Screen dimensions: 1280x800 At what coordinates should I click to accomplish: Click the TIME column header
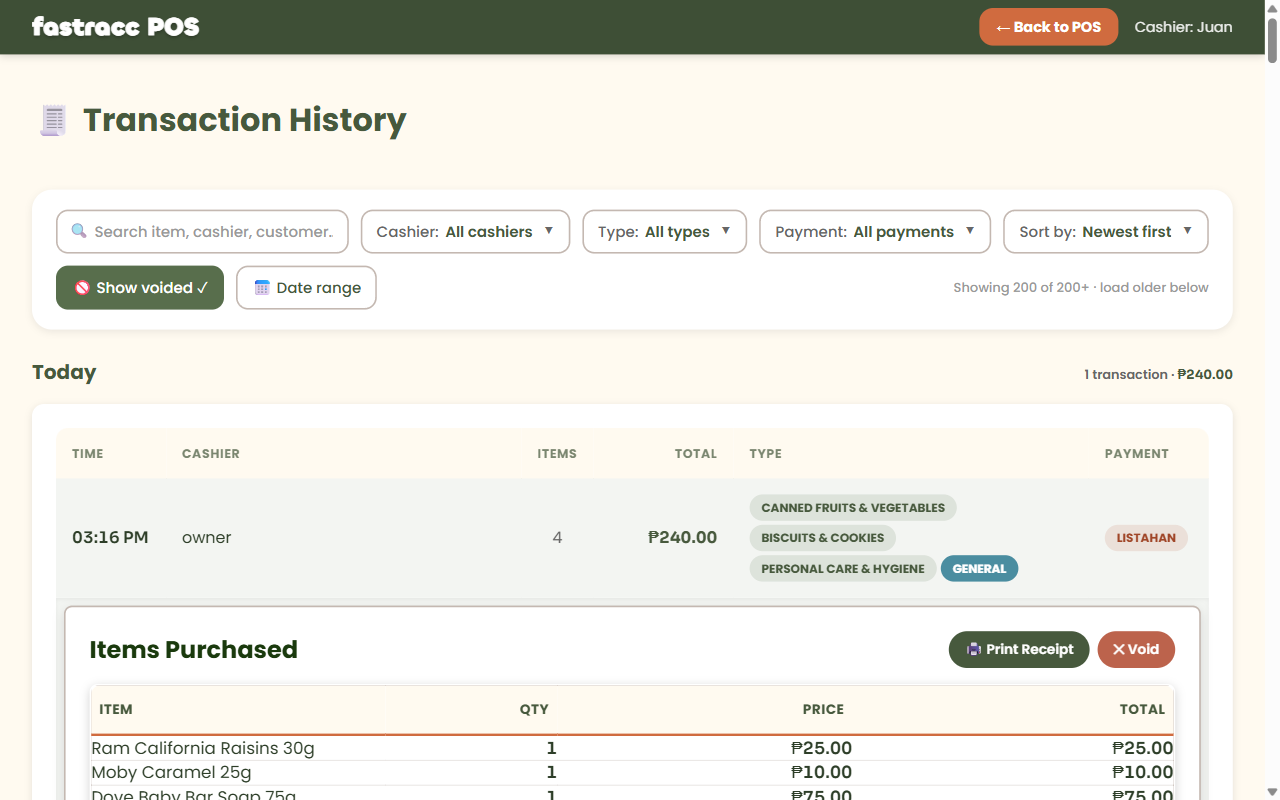click(88, 454)
